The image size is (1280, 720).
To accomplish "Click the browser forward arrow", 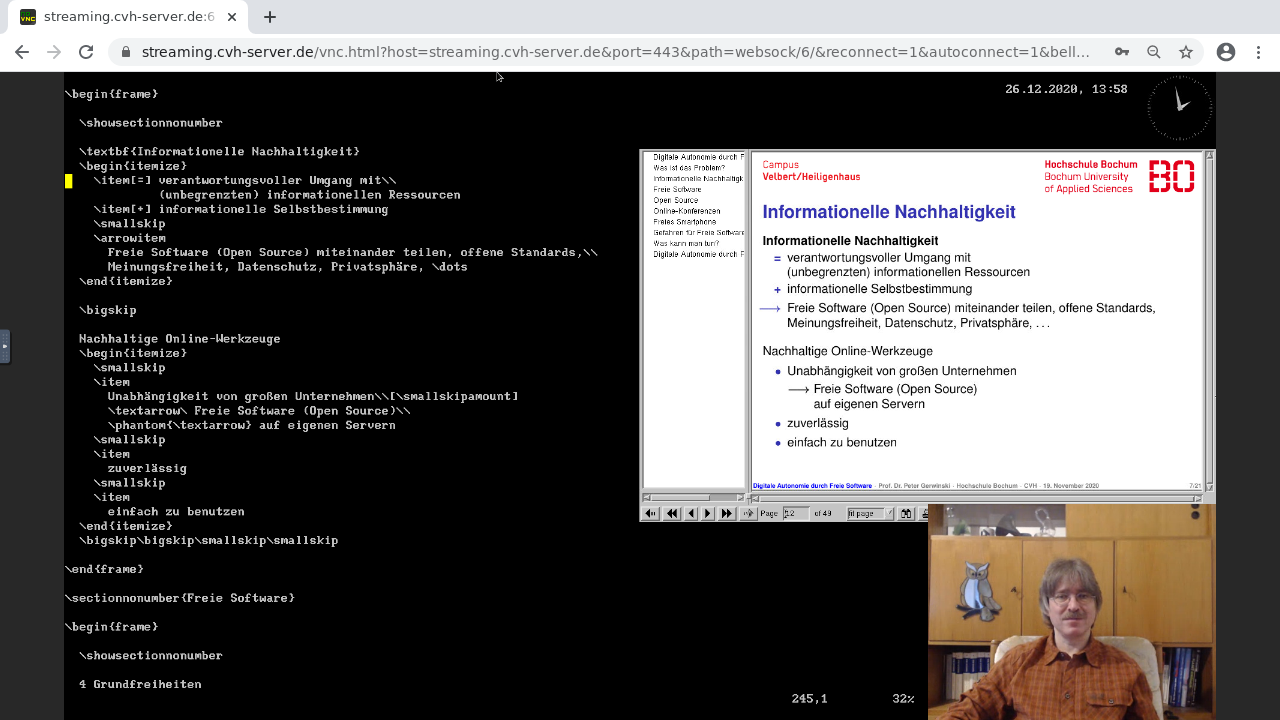I will pyautogui.click(x=54, y=52).
